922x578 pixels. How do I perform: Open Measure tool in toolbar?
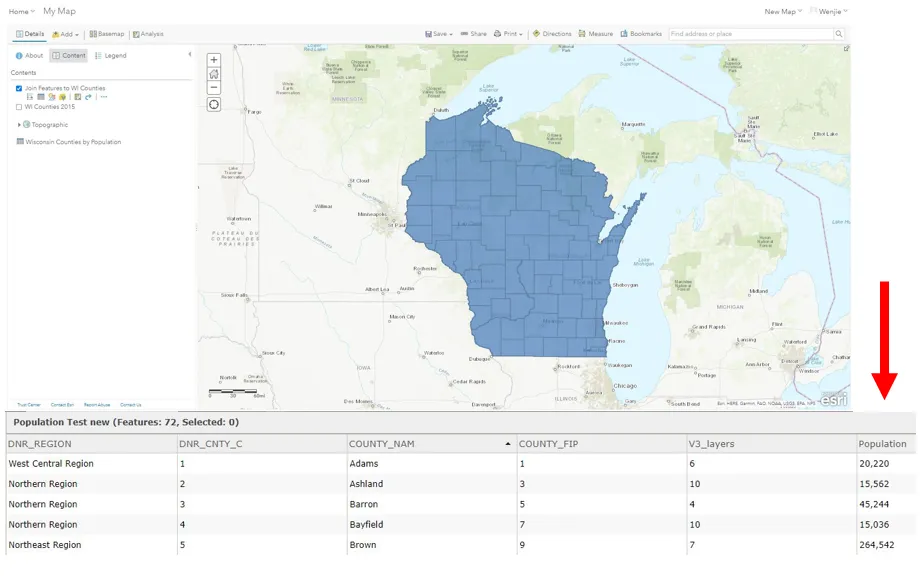(x=596, y=34)
